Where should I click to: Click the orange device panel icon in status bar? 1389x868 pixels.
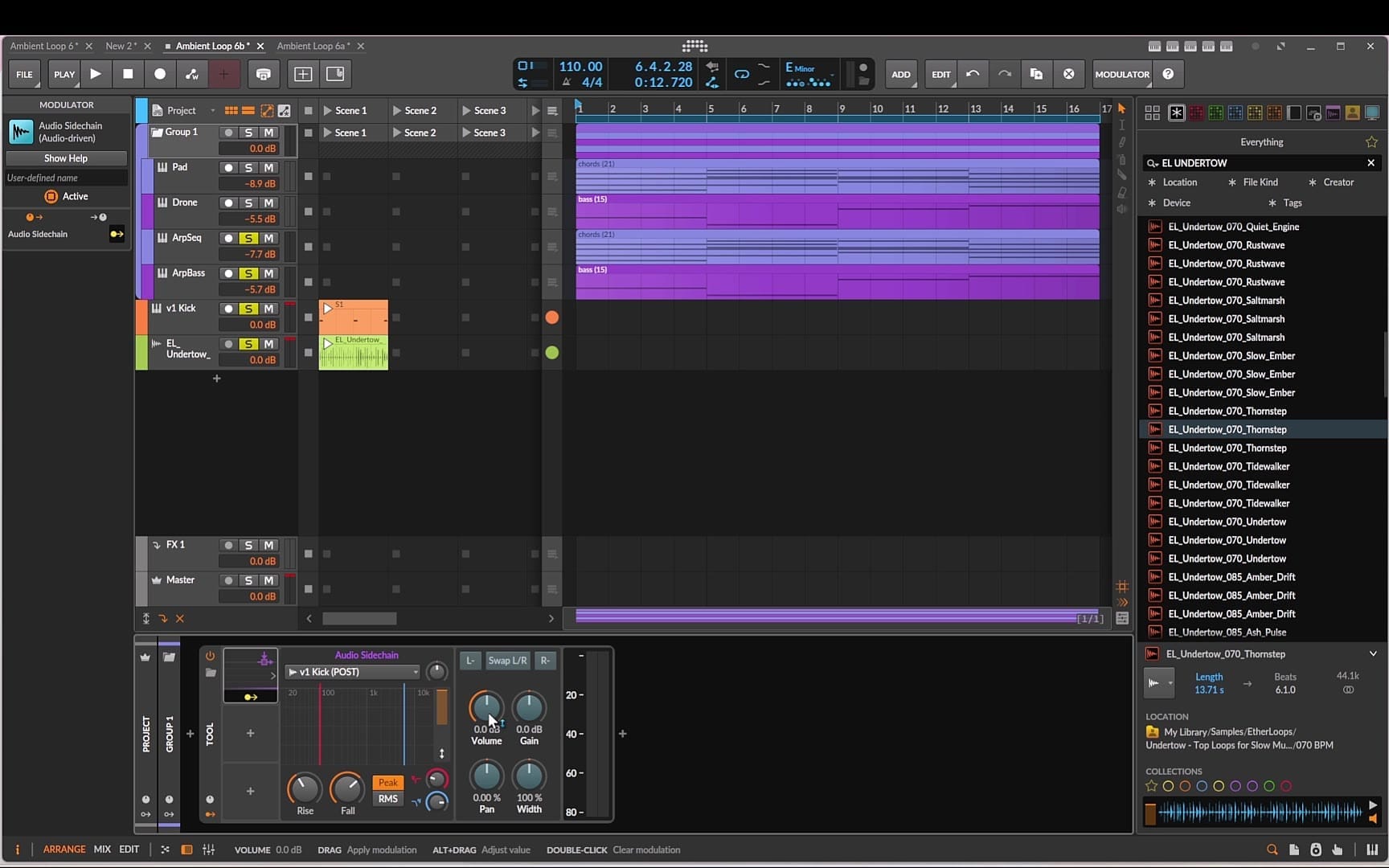pos(186,850)
